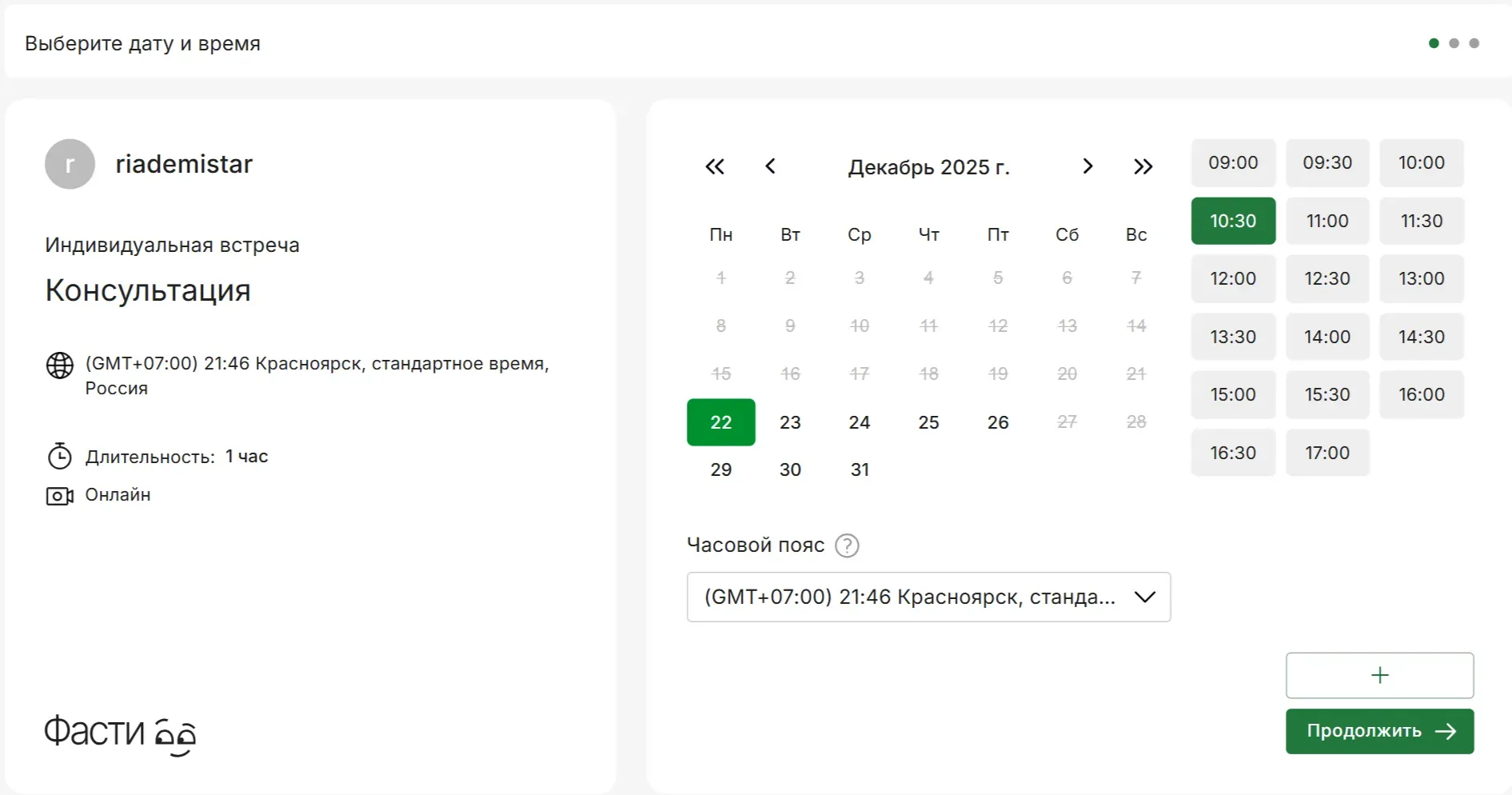
Task: Click the second step indicator dot
Action: tap(1454, 43)
